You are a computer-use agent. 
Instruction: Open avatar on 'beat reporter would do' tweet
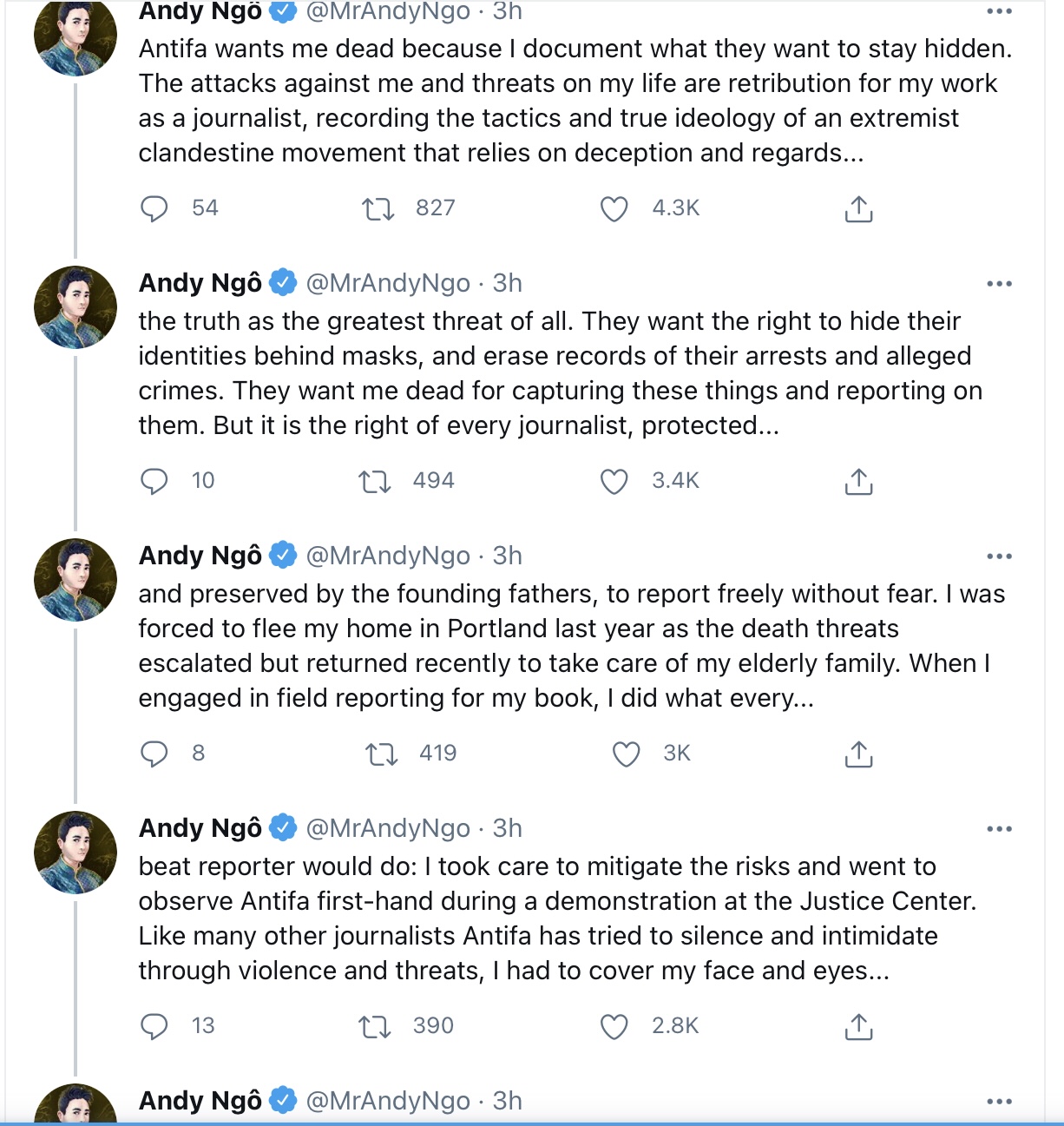point(76,853)
